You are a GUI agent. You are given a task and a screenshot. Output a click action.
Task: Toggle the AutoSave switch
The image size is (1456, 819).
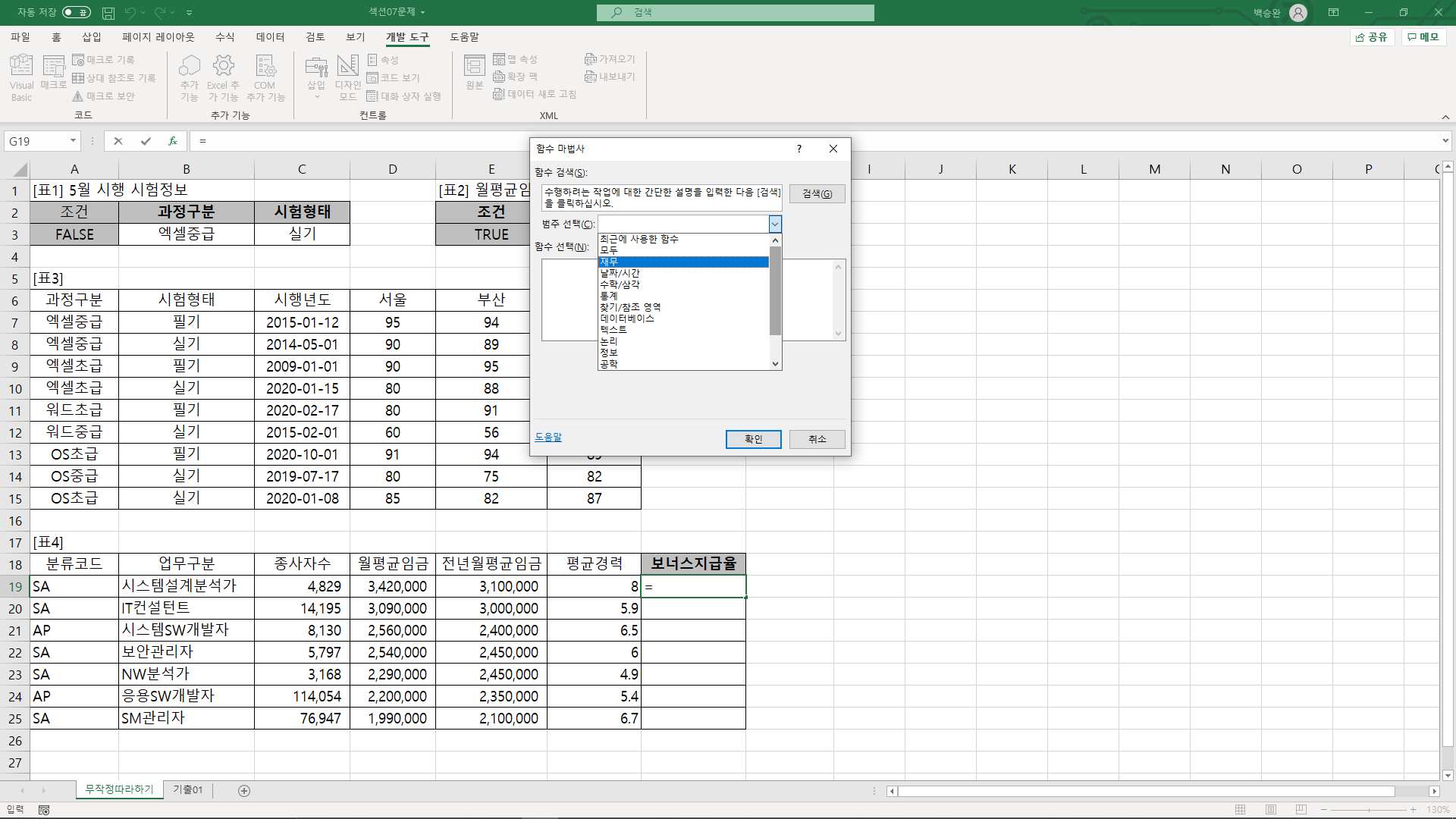76,12
